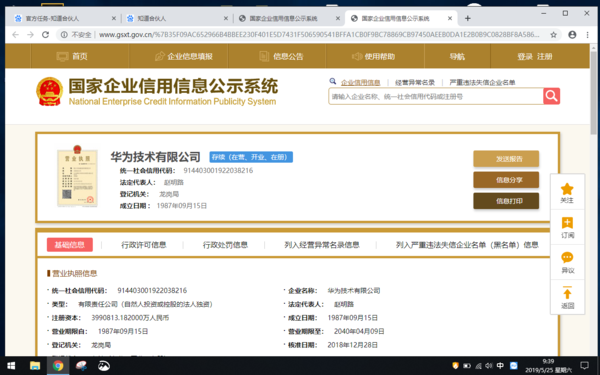Open the notification center icon in taskbar
This screenshot has width=600, height=375.
pyautogui.click(x=584, y=365)
